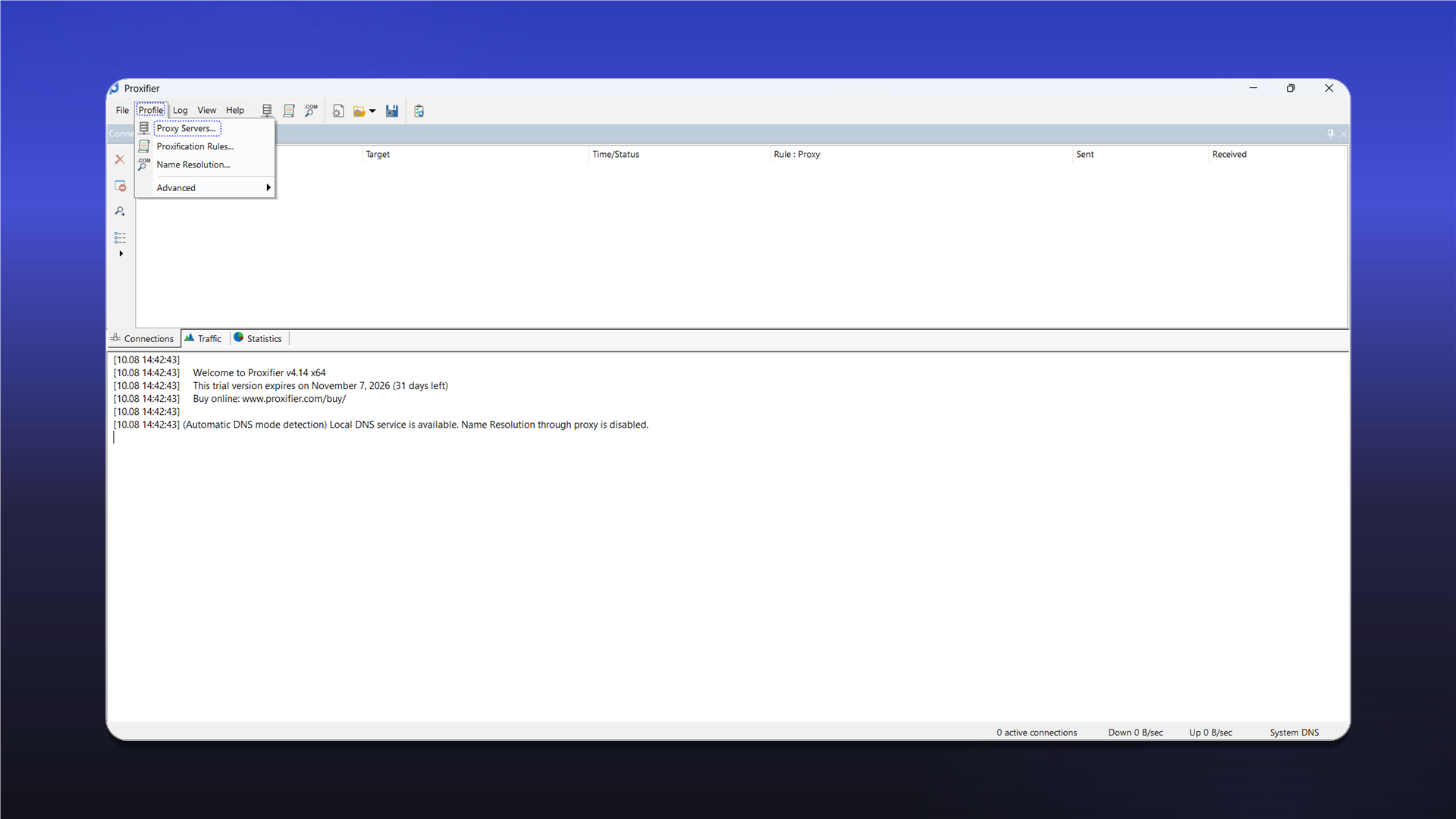
Task: Click 'Down 0 B/sec' status bar entry
Action: coord(1135,733)
